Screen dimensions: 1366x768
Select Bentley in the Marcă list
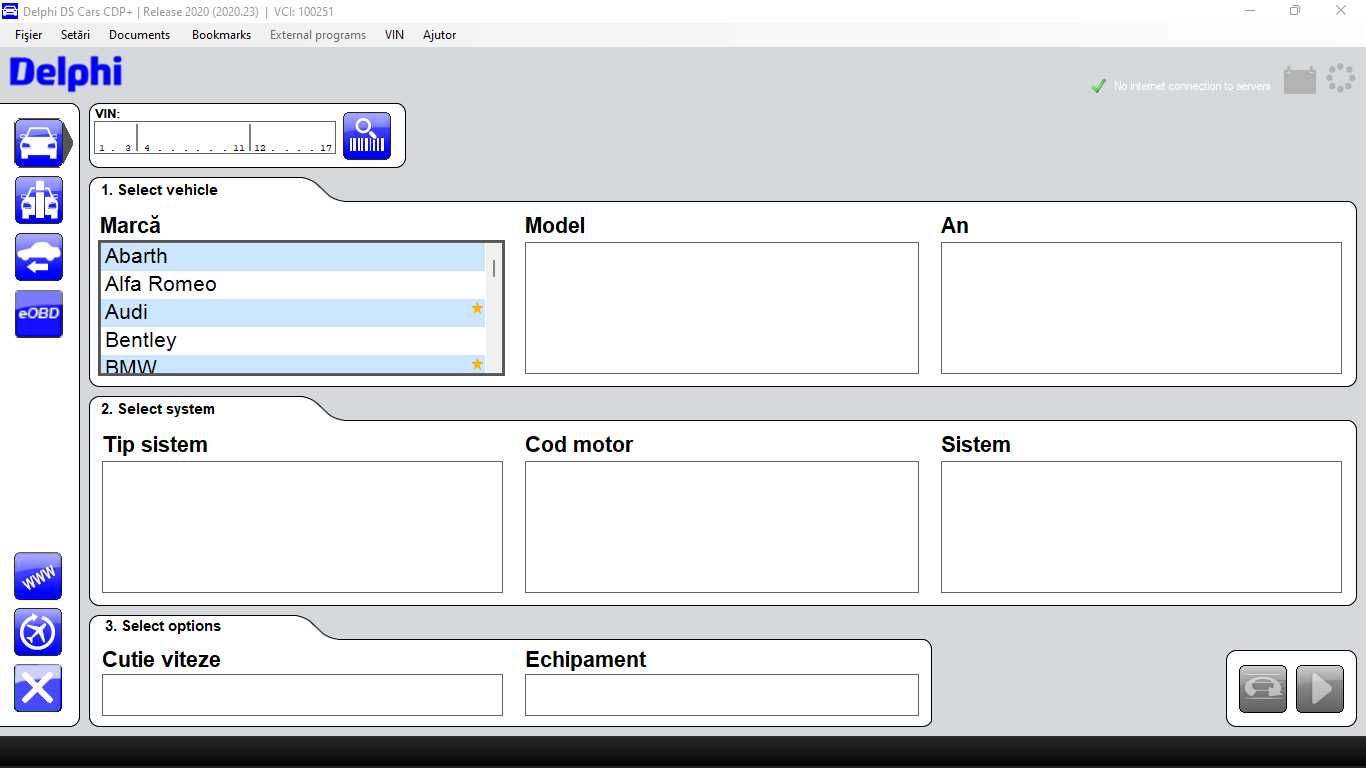point(293,341)
